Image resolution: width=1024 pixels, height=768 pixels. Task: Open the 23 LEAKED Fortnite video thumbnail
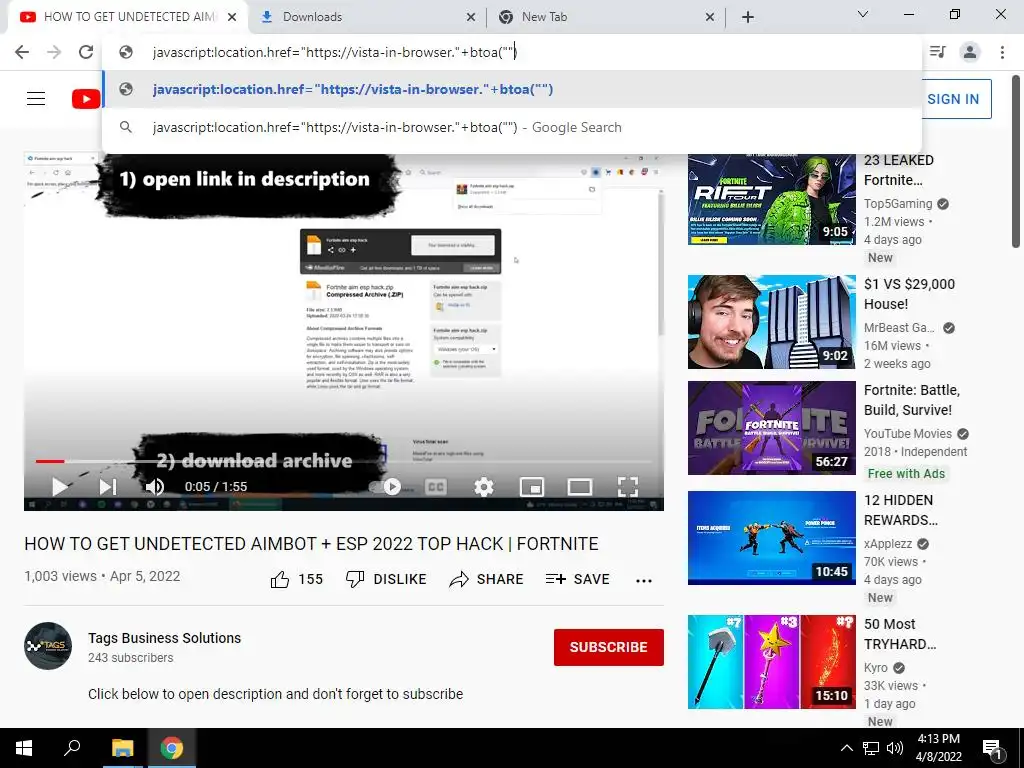pos(771,199)
